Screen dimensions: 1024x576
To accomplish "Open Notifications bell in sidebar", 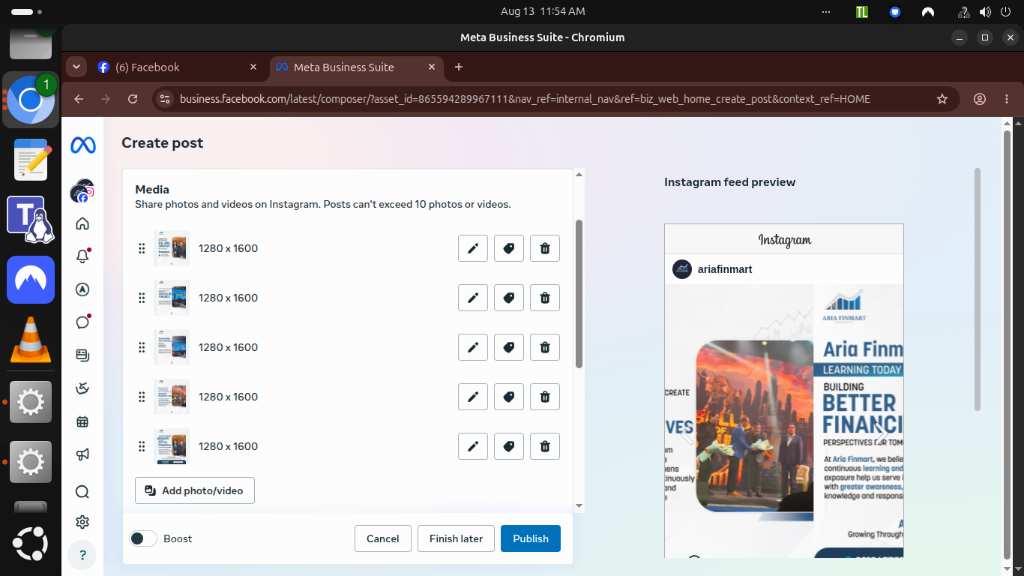I will click(82, 256).
